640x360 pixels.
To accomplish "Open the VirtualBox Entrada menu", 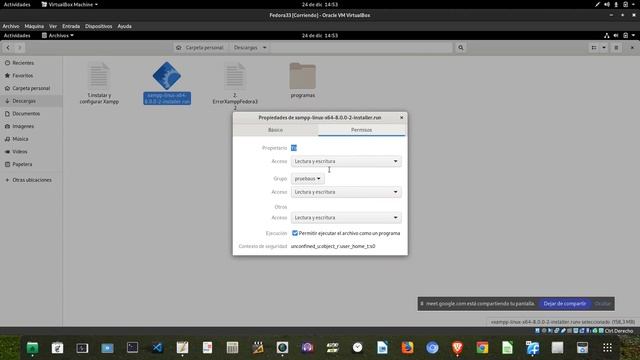I will [71, 26].
